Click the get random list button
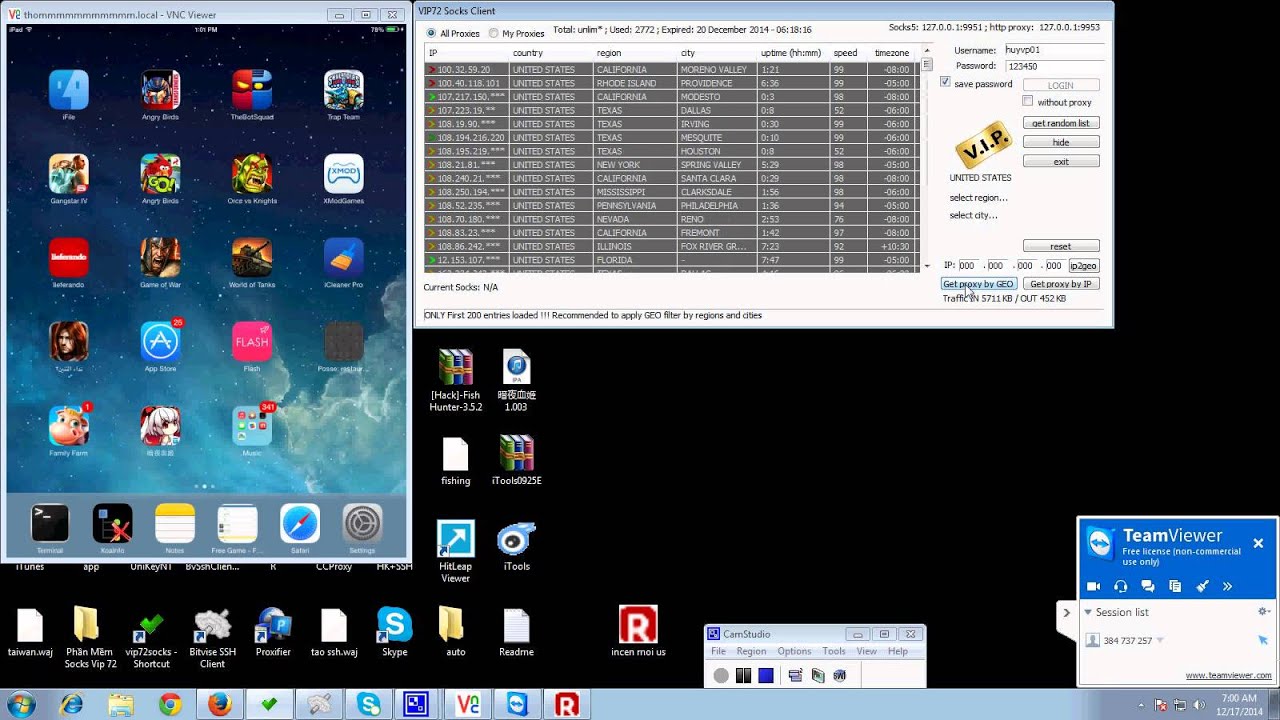Screen dimensions: 1280x720 1061,123
